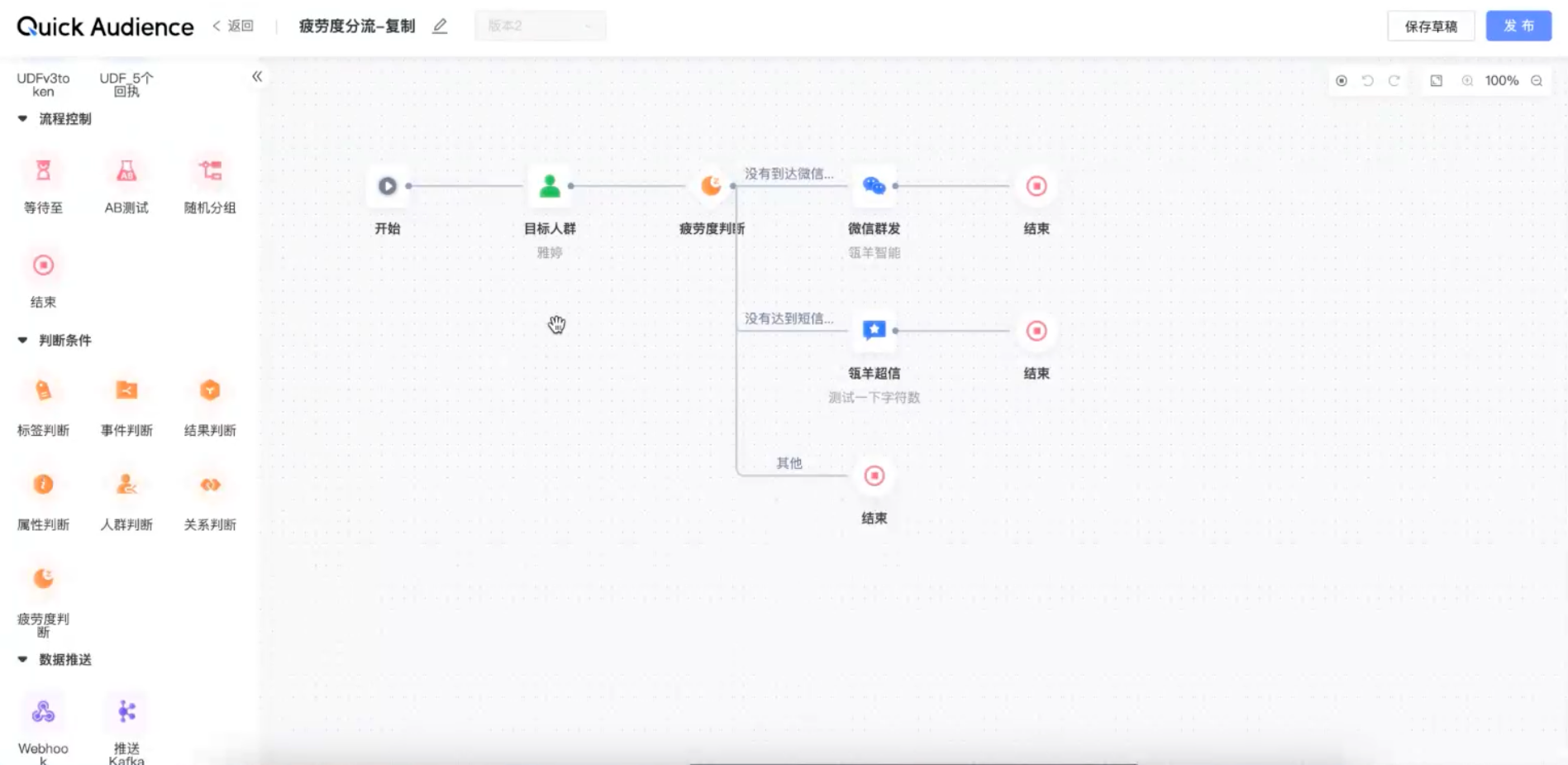Viewport: 1568px width, 765px height.
Task: Select the Webhook push component
Action: (43, 711)
